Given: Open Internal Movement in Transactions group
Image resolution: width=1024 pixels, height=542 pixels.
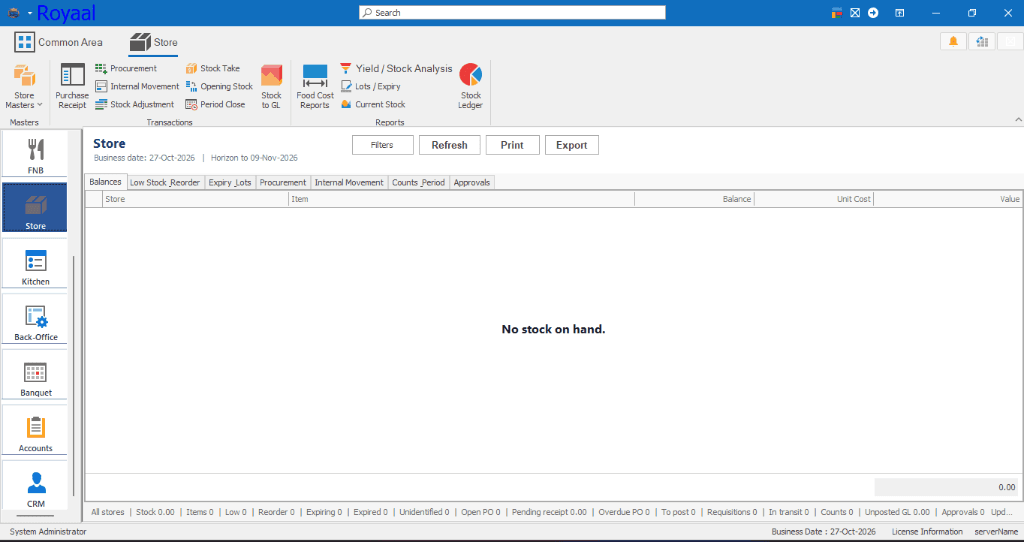Looking at the screenshot, I should click(x=137, y=86).
